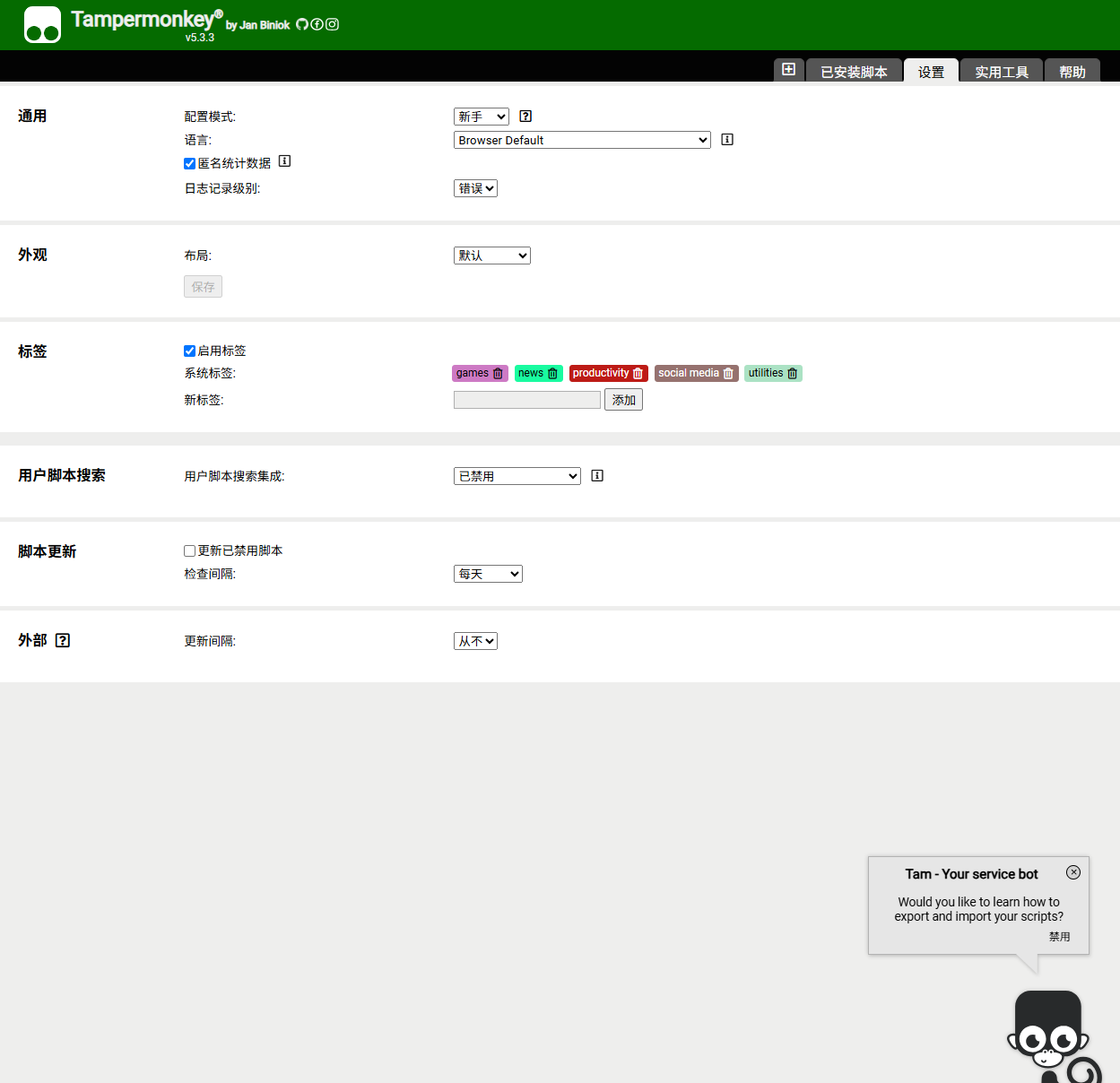The width and height of the screenshot is (1120, 1083).
Task: Click the Facebook icon in the header
Action: (317, 24)
